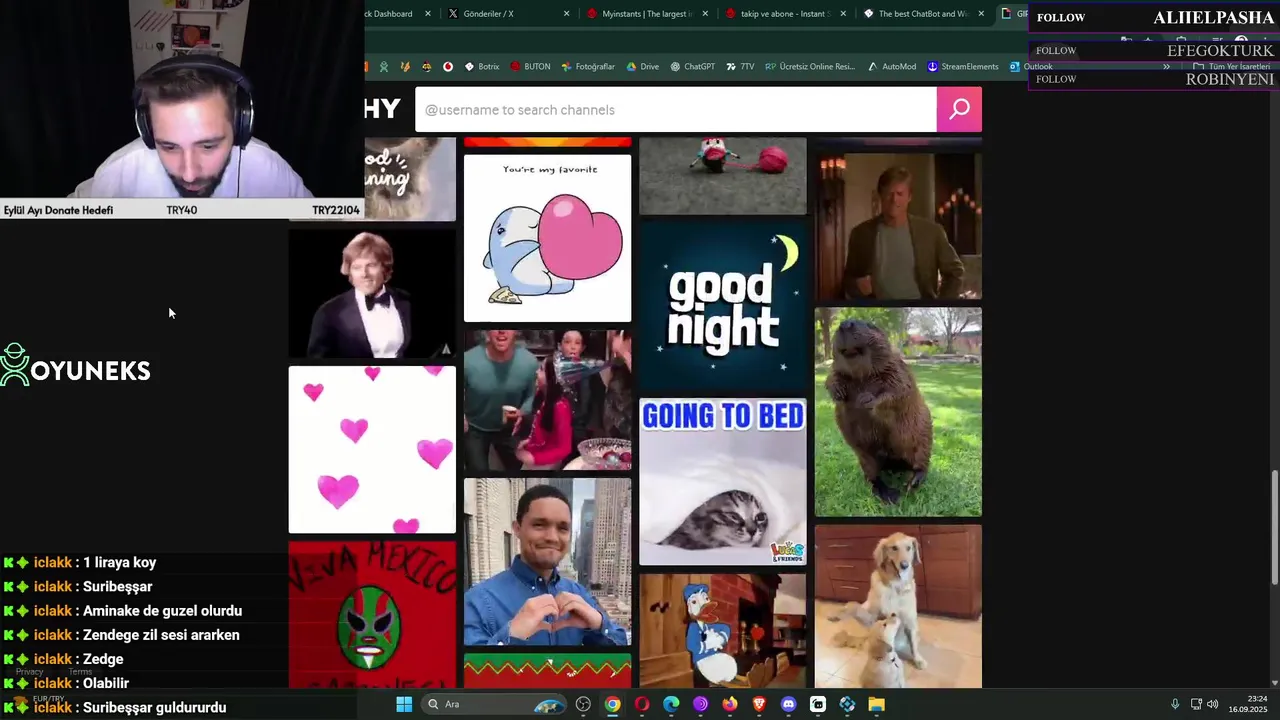1280x720 pixels.
Task: Click the OYUNEKS logo
Action: (75, 366)
